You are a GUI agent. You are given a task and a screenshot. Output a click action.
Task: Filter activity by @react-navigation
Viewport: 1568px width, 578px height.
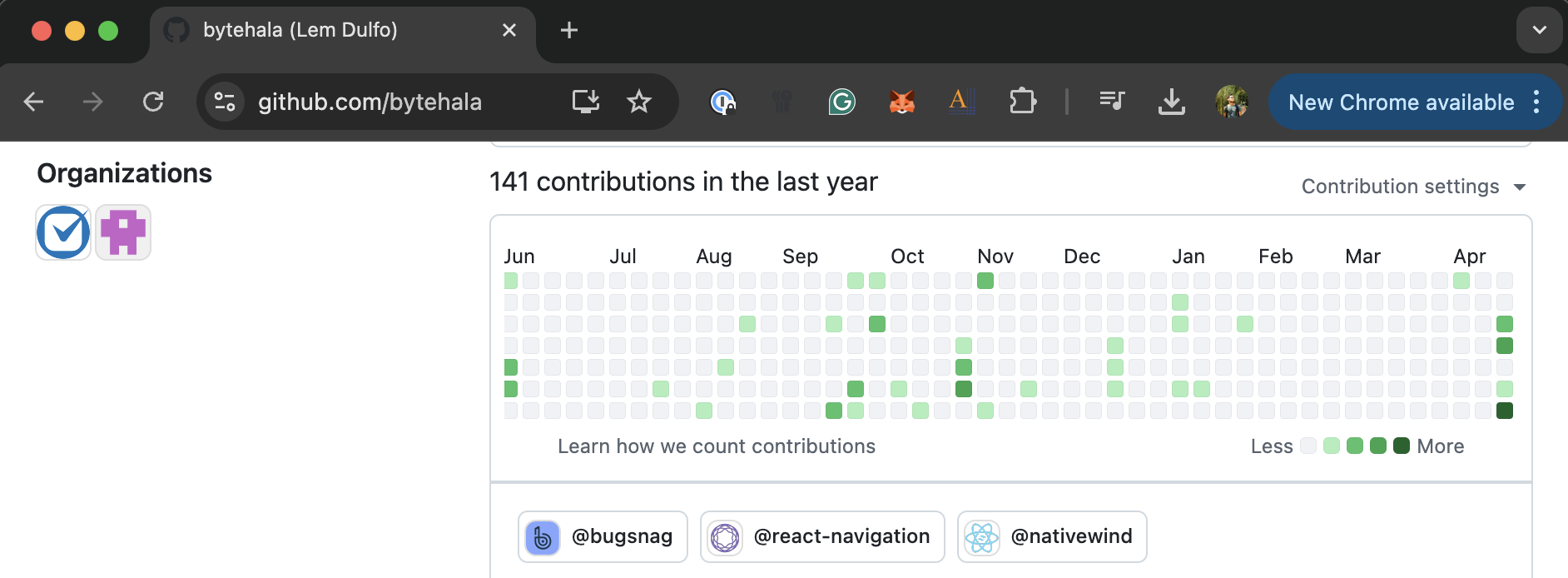click(822, 536)
